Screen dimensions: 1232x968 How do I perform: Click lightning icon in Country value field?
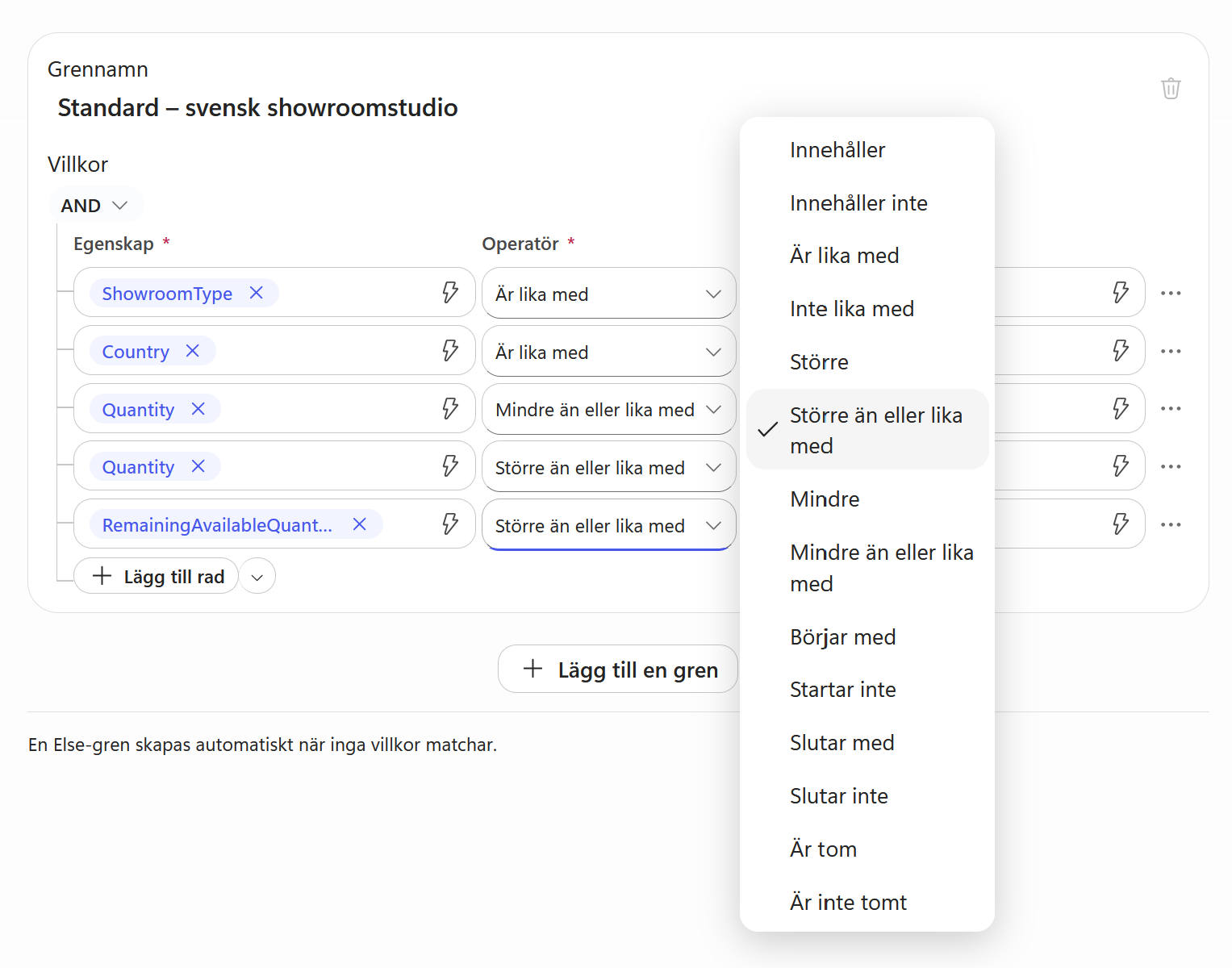1121,350
